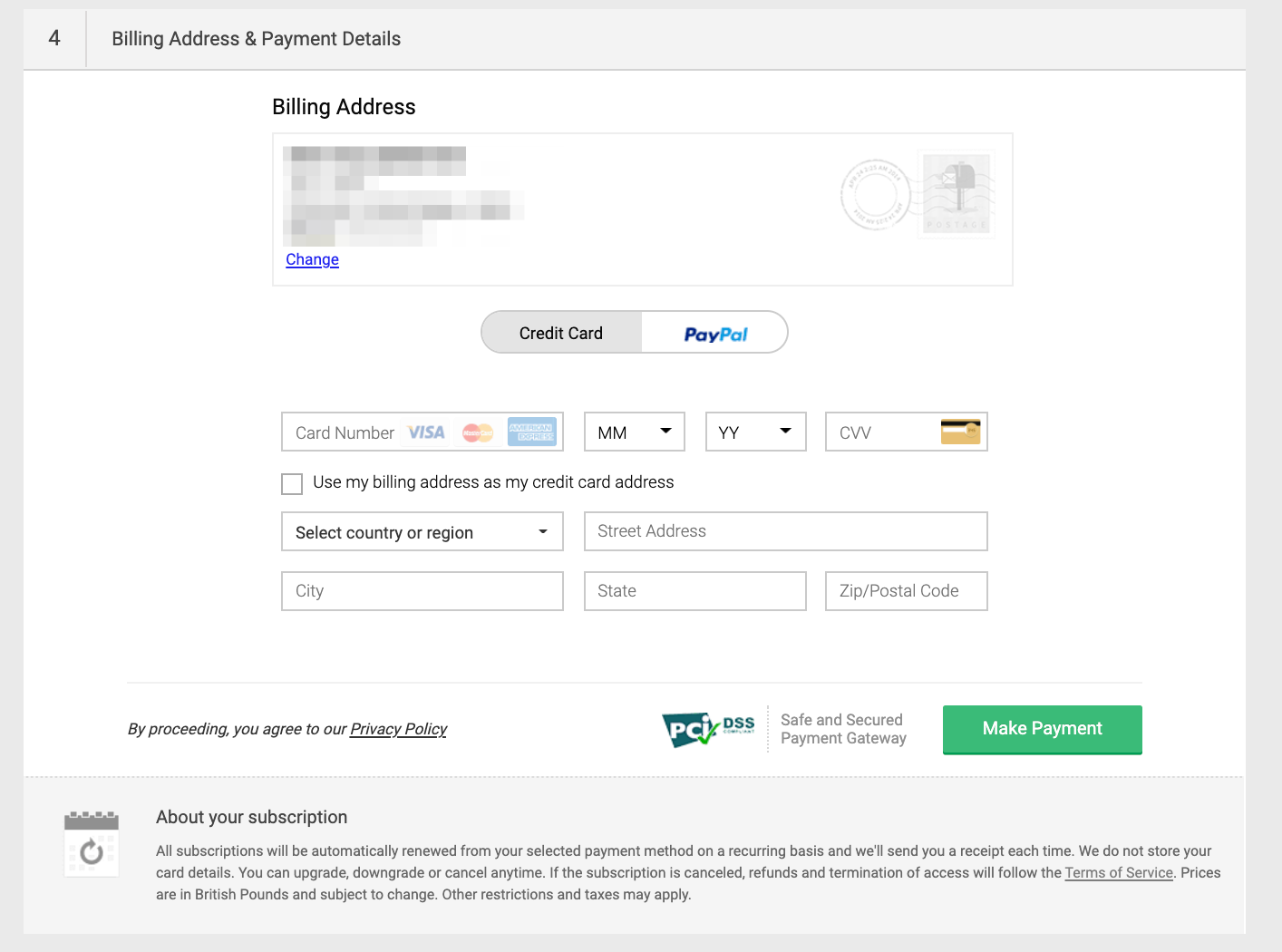Screen dimensions: 1282x952
Task: Click Change under the billing address
Action: click(312, 260)
